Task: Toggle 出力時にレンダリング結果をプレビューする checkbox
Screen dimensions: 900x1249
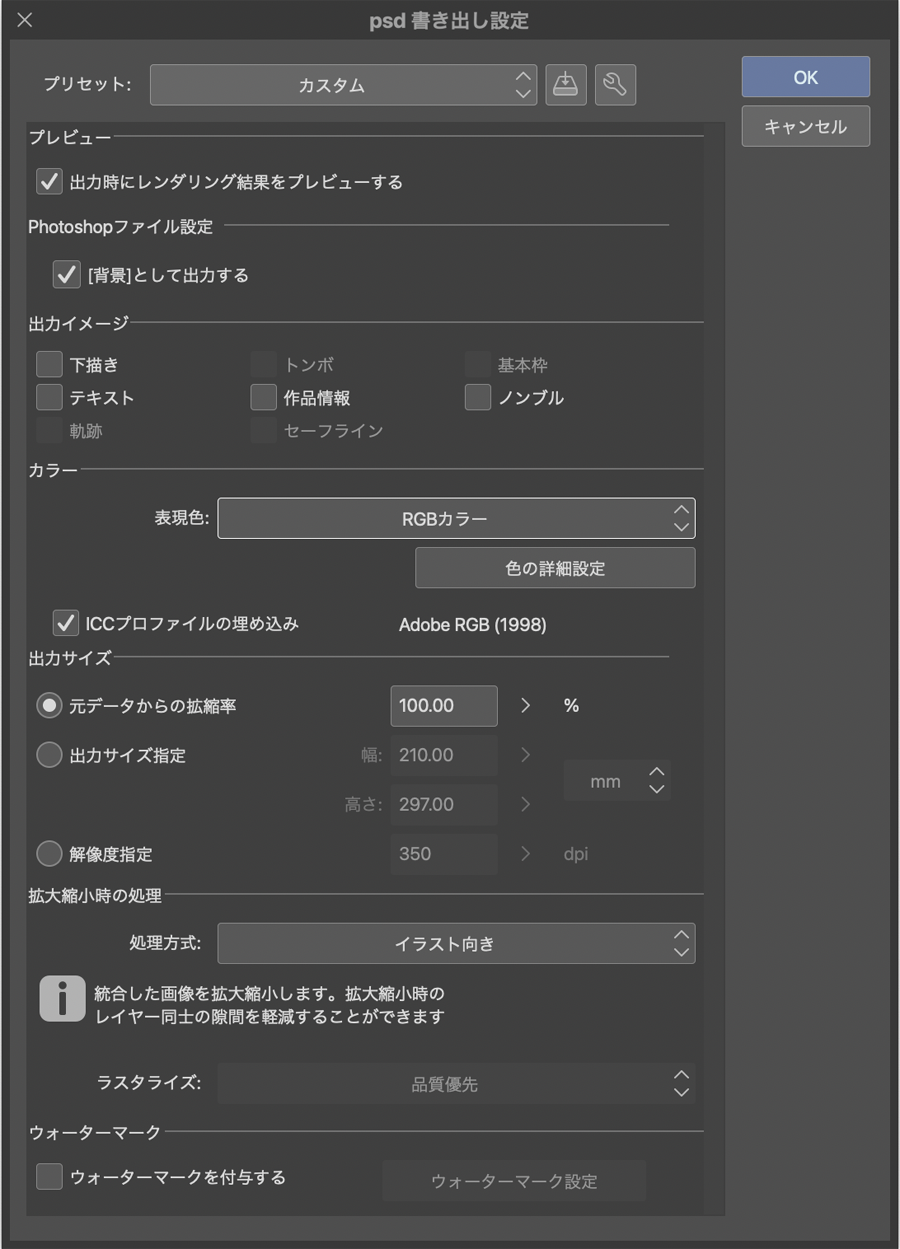Action: click(x=49, y=182)
